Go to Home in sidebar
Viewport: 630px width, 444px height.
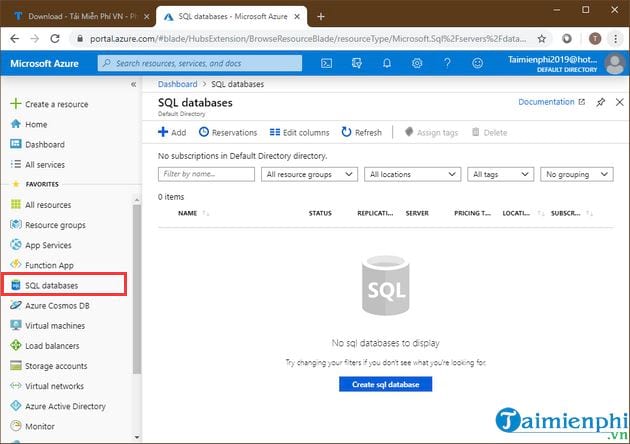(29, 124)
